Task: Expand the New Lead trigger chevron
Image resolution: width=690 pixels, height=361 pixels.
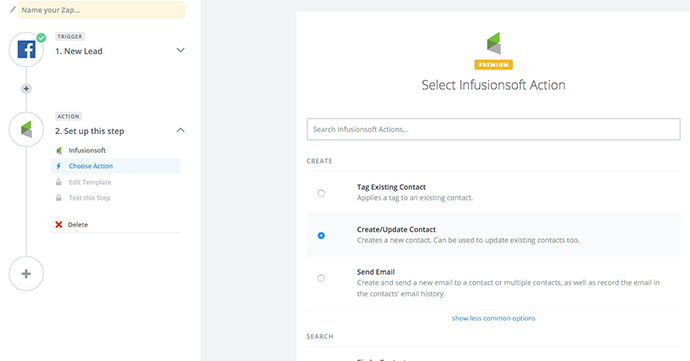Action: 180,50
